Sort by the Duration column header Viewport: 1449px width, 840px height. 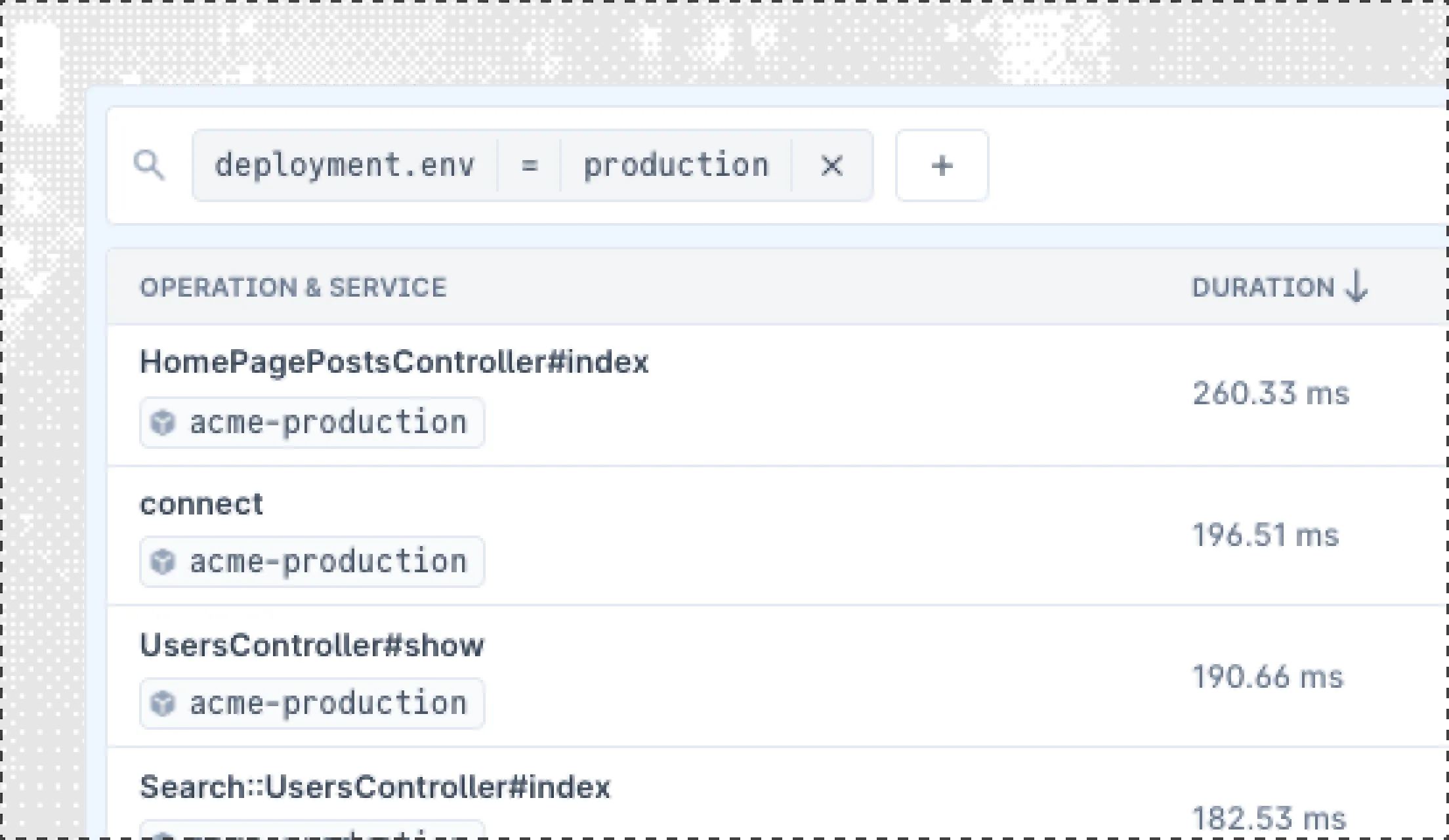(x=1263, y=287)
